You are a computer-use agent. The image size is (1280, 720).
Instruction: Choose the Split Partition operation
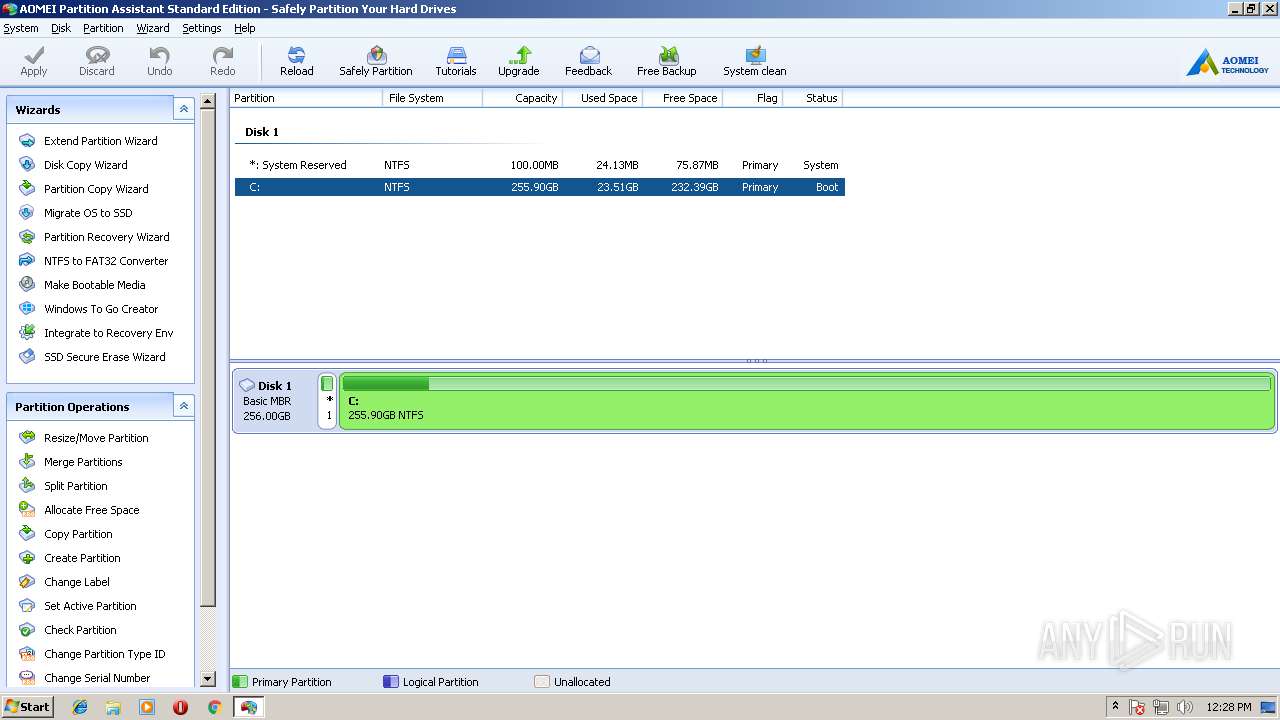pyautogui.click(x=75, y=486)
